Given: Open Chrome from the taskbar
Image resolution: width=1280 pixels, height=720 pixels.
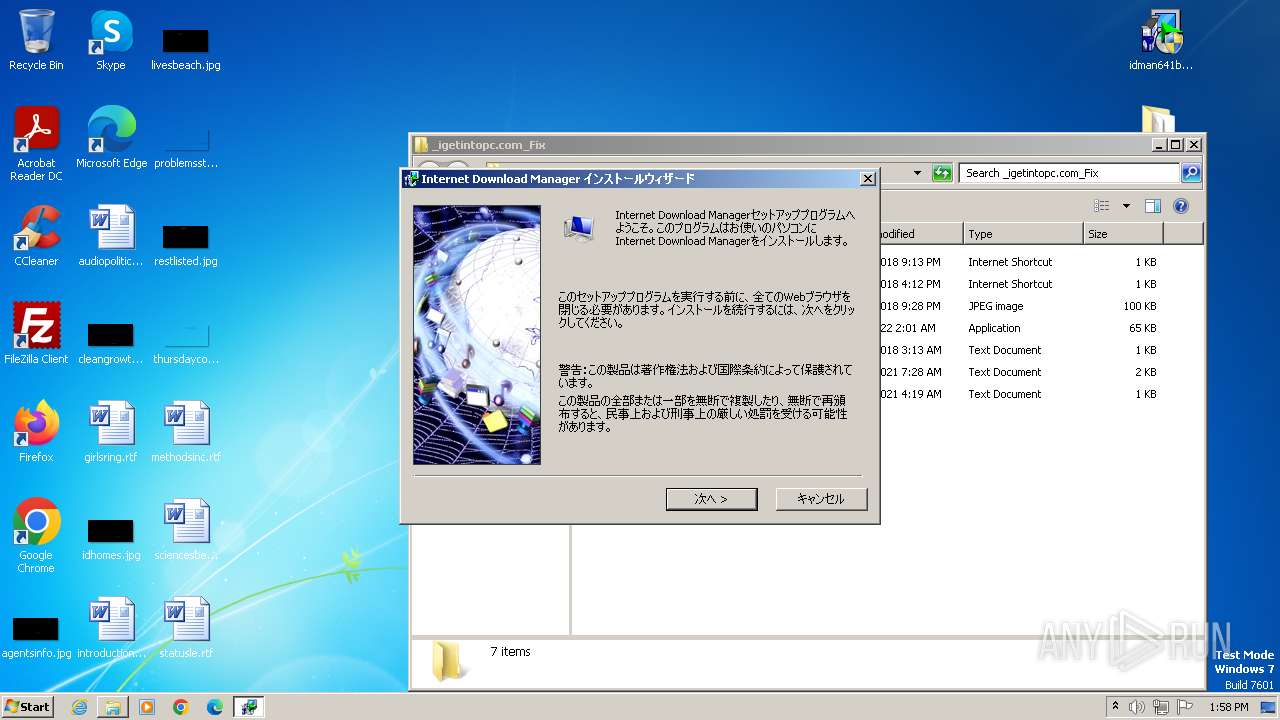Looking at the screenshot, I should [x=181, y=707].
